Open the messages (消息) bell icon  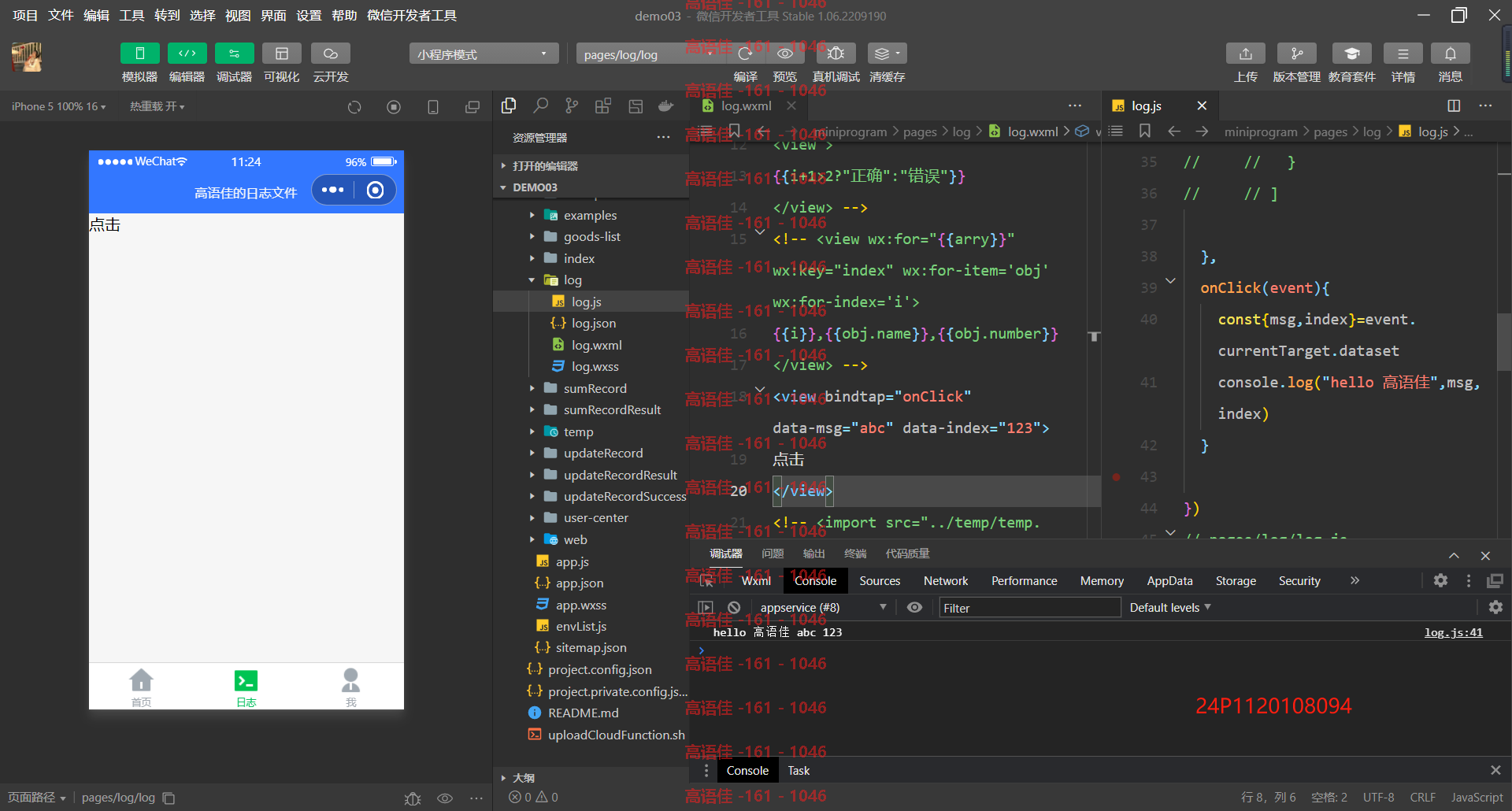pos(1450,54)
